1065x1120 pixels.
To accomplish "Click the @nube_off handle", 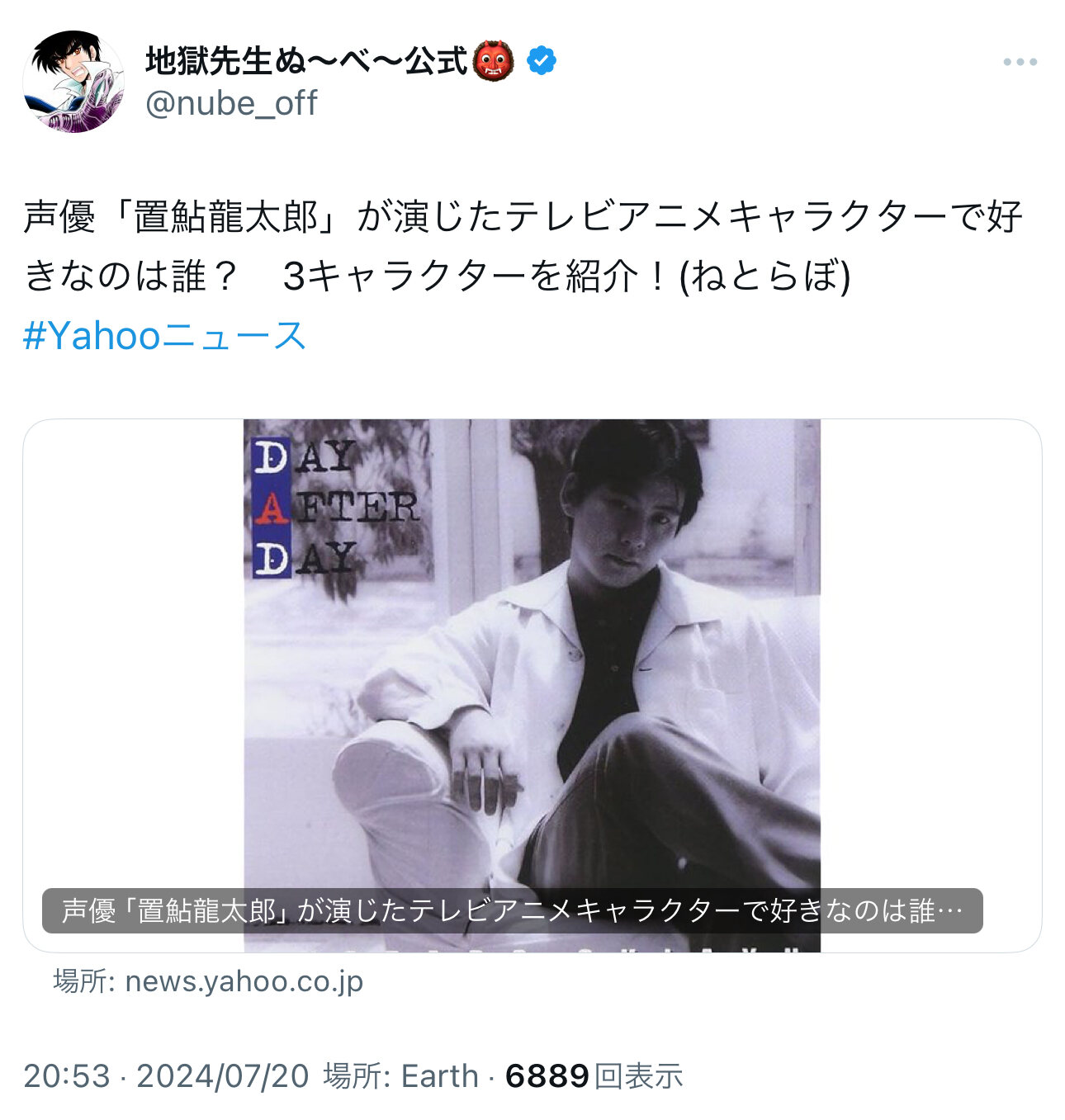I will pyautogui.click(x=231, y=103).
